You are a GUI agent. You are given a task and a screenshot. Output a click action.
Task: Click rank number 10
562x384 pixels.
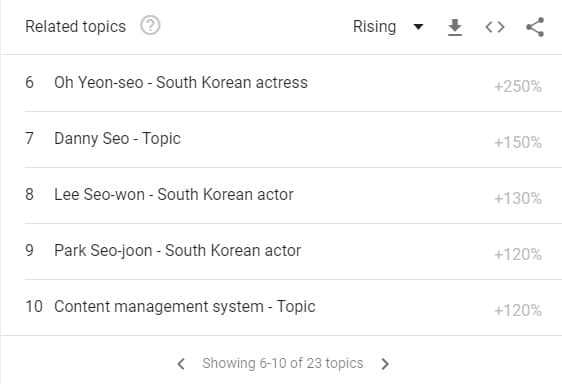click(x=34, y=307)
